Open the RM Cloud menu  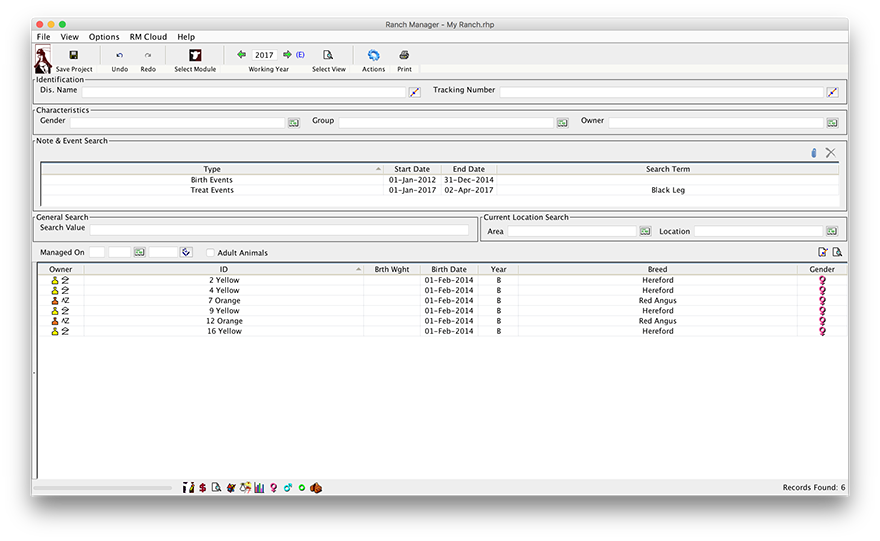click(148, 37)
